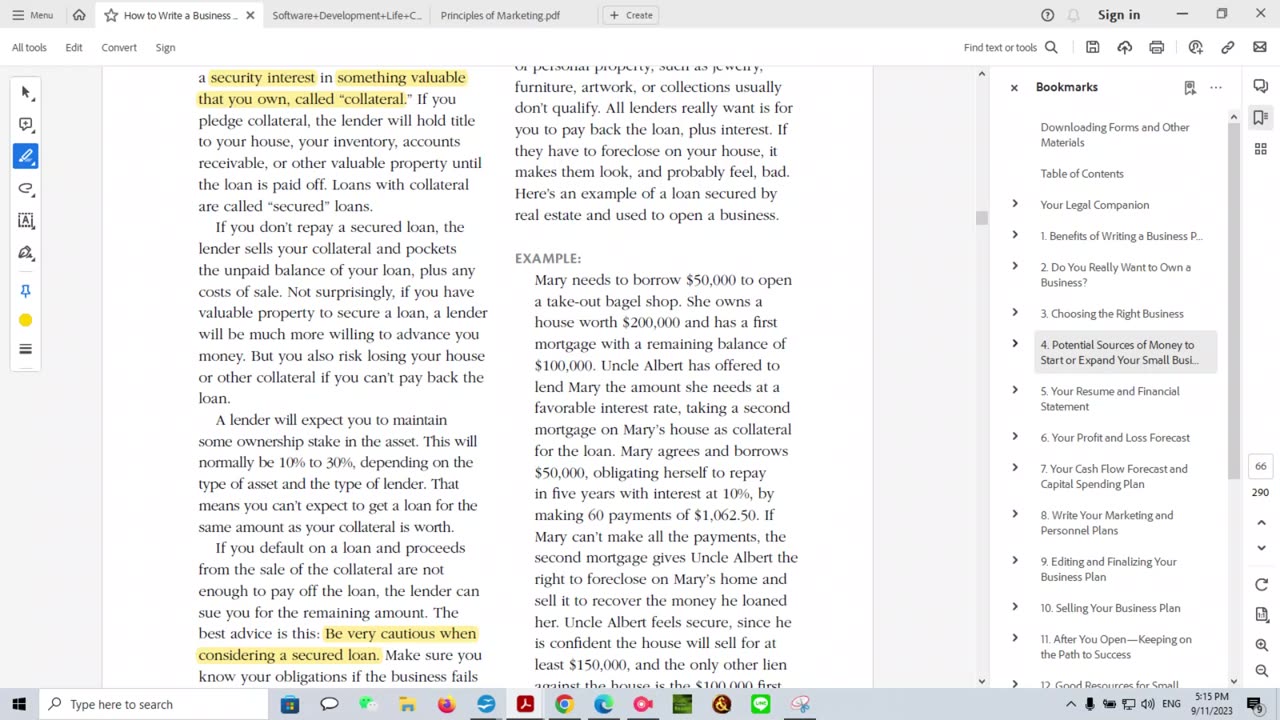Viewport: 1280px width, 720px height.
Task: Click the blue pin toolbar icon
Action: [26, 290]
